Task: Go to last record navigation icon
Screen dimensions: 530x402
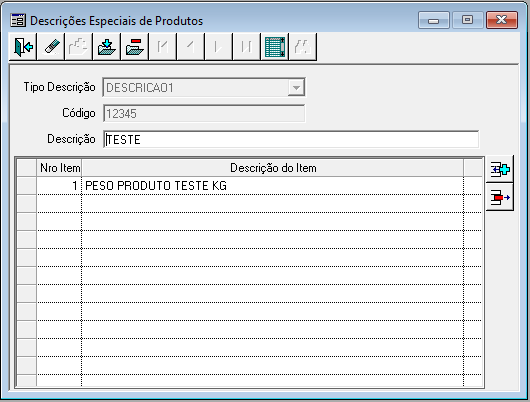Action: click(247, 47)
